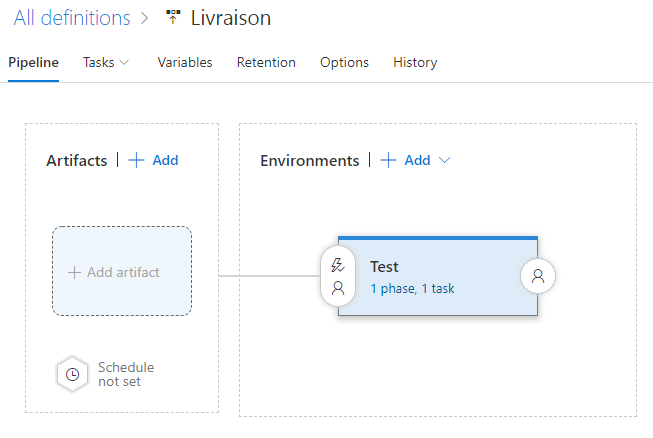The width and height of the screenshot is (653, 438).
Task: Click plus icon beside Environments Add
Action: [388, 160]
